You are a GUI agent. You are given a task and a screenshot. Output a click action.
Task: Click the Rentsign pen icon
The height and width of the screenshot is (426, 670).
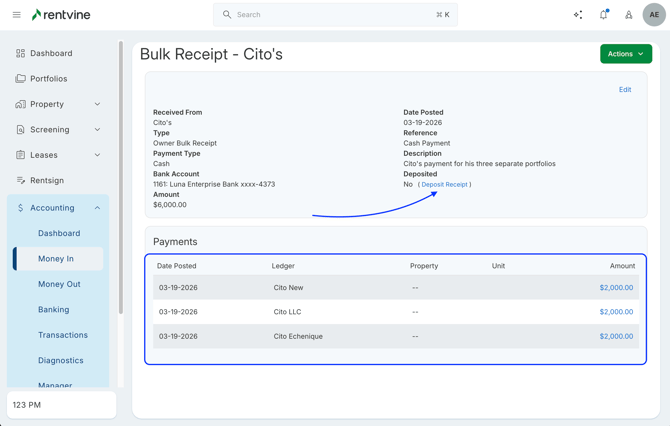[20, 181]
